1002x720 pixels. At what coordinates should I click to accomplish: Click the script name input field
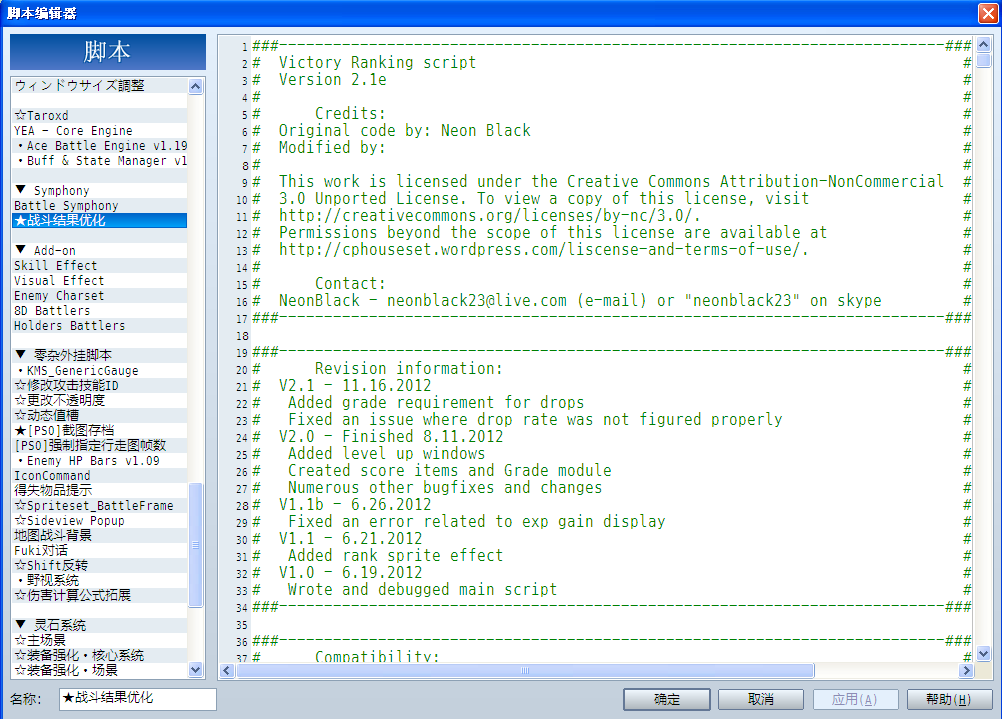point(138,699)
